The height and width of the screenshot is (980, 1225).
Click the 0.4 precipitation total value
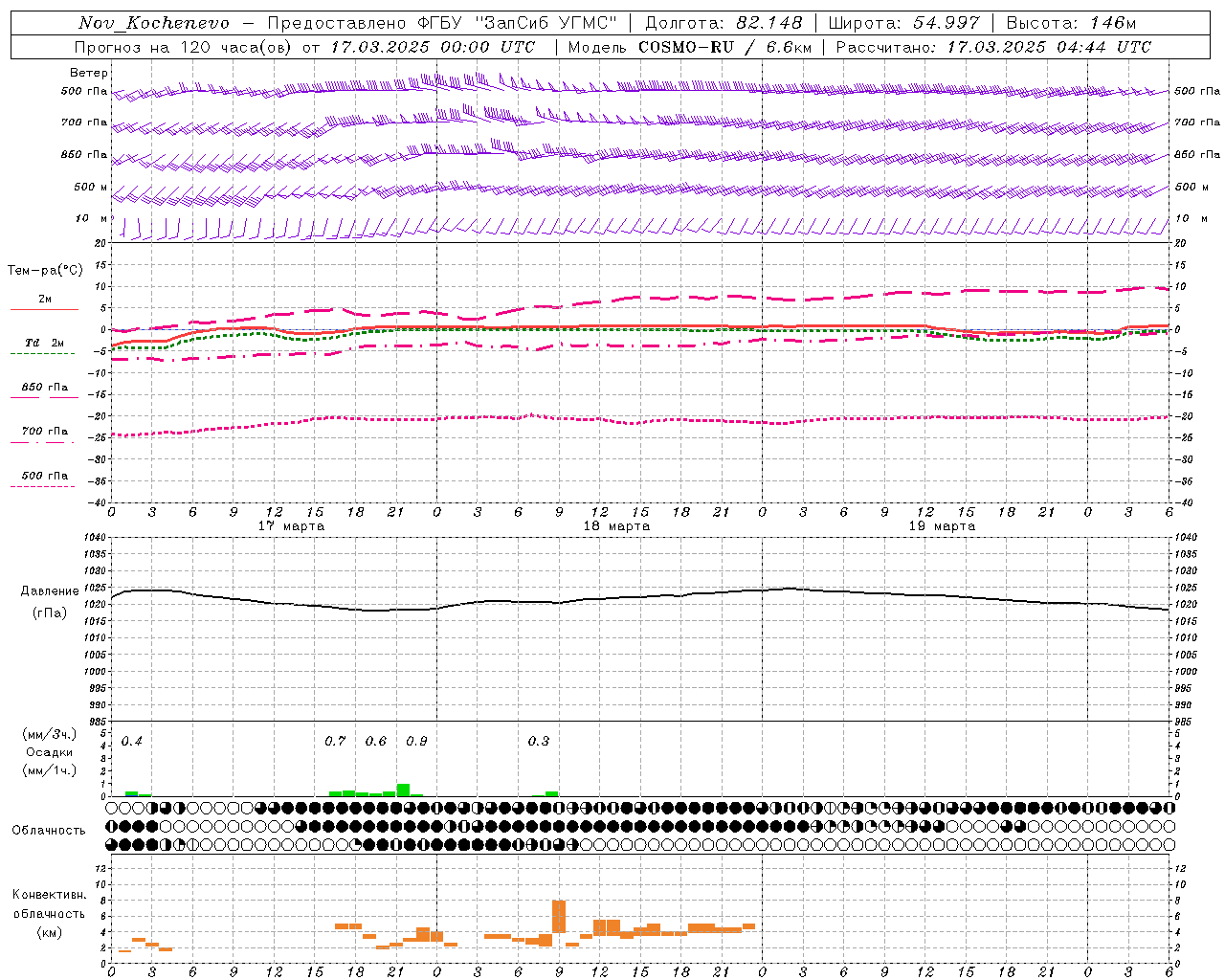click(x=132, y=742)
